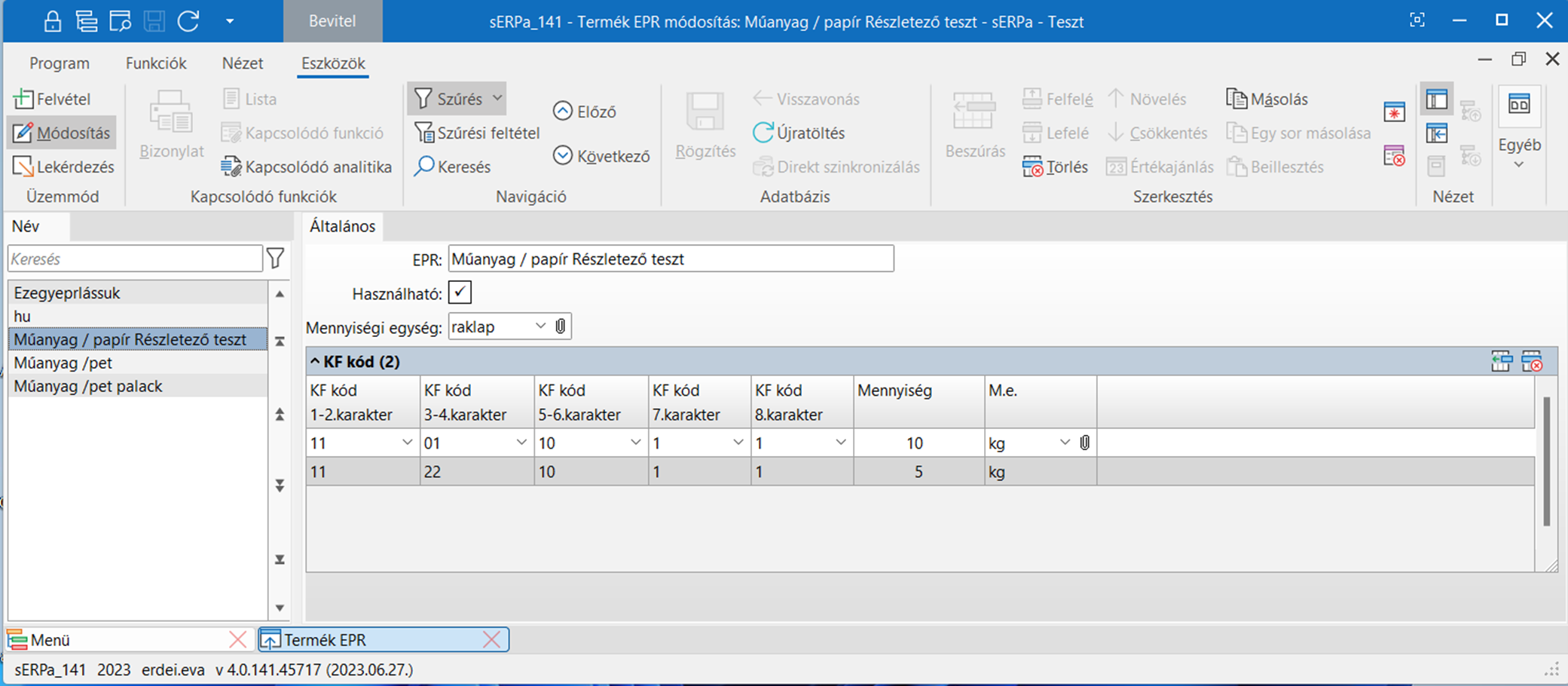Click the Következő navigation button
The width and height of the screenshot is (1568, 686).
coord(601,156)
